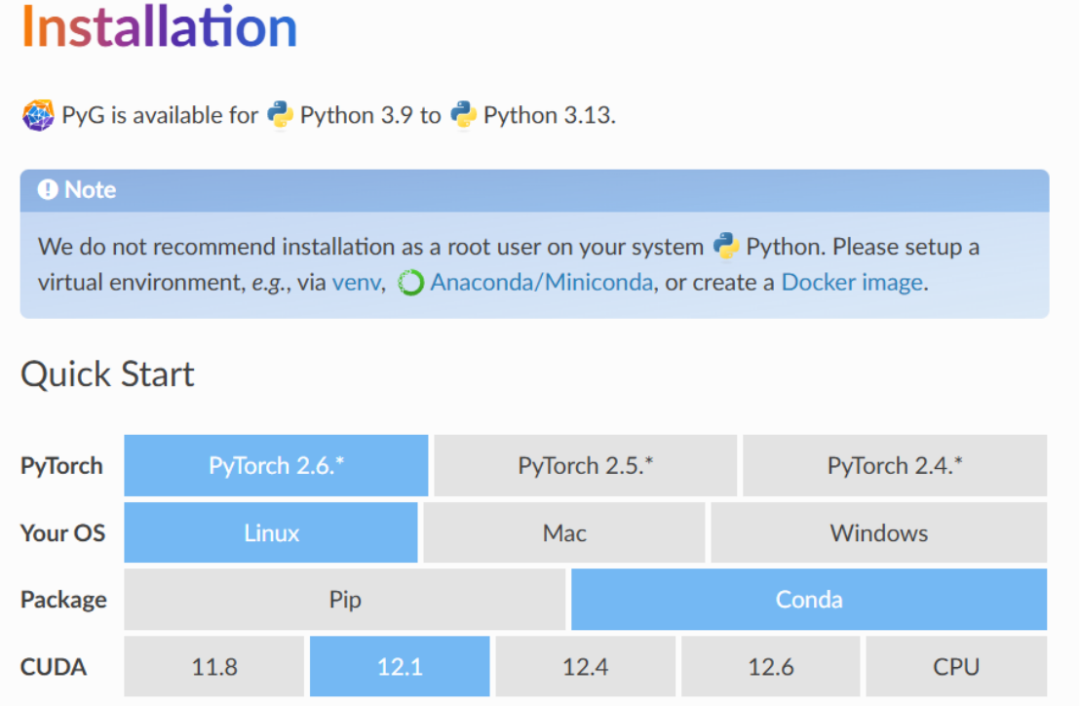
Task: Click the exclamation icon in the Note header
Action: point(48,189)
